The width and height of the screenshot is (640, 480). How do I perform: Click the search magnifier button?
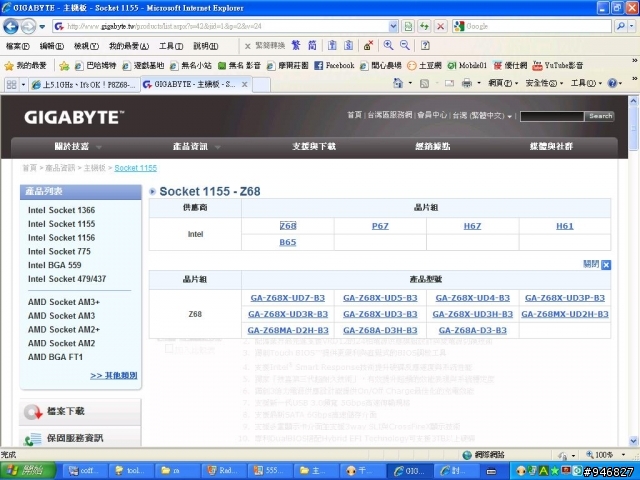pos(620,27)
